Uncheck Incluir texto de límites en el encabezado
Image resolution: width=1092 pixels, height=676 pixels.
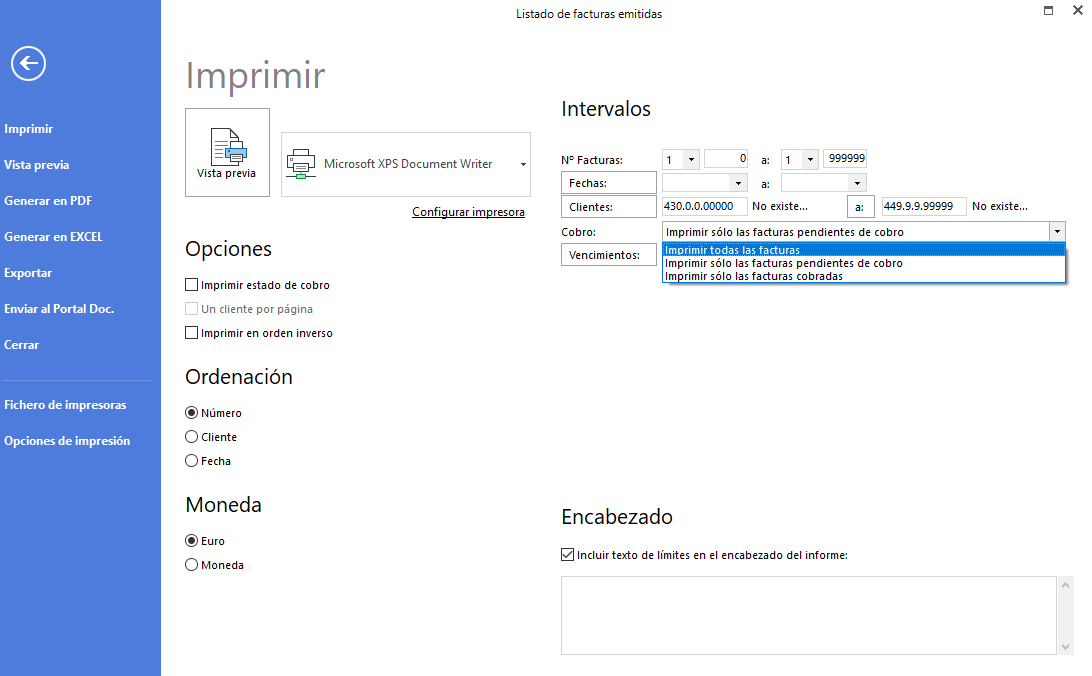pos(568,555)
